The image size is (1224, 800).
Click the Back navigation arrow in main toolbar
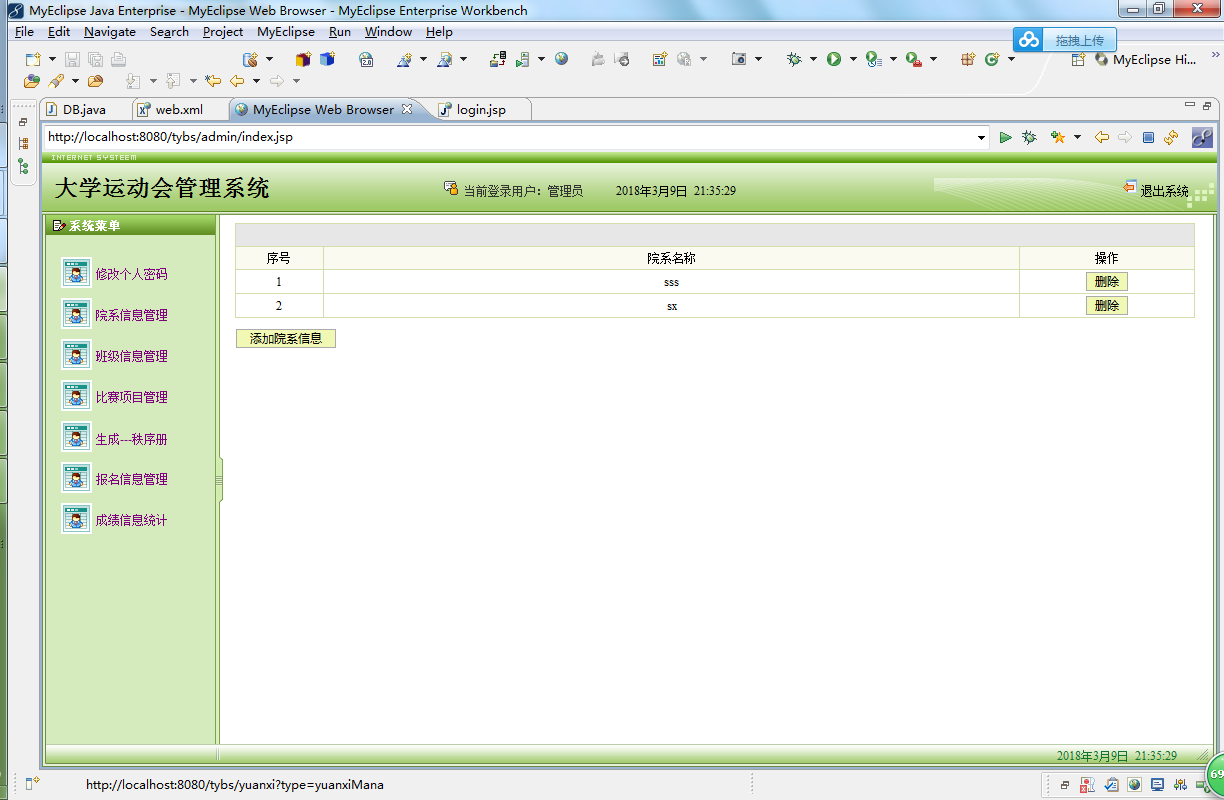tap(237, 81)
